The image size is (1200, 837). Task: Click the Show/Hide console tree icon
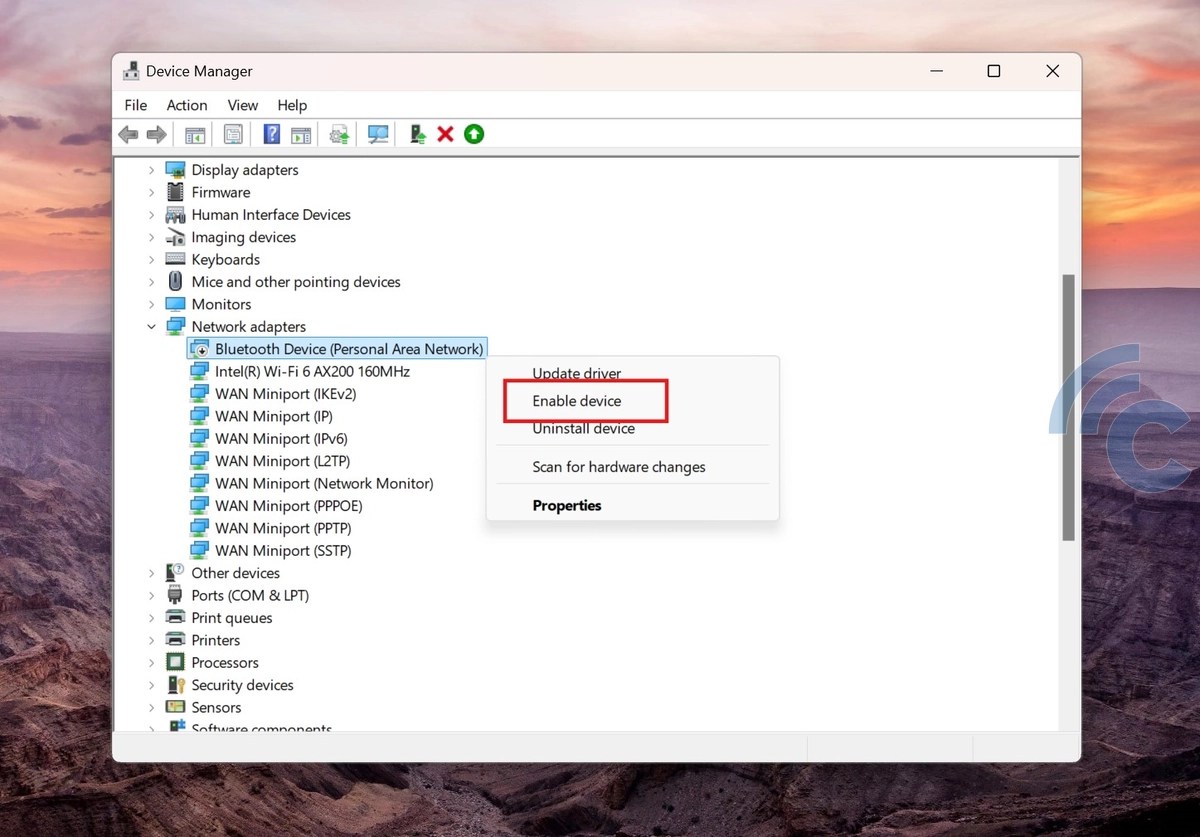195,133
